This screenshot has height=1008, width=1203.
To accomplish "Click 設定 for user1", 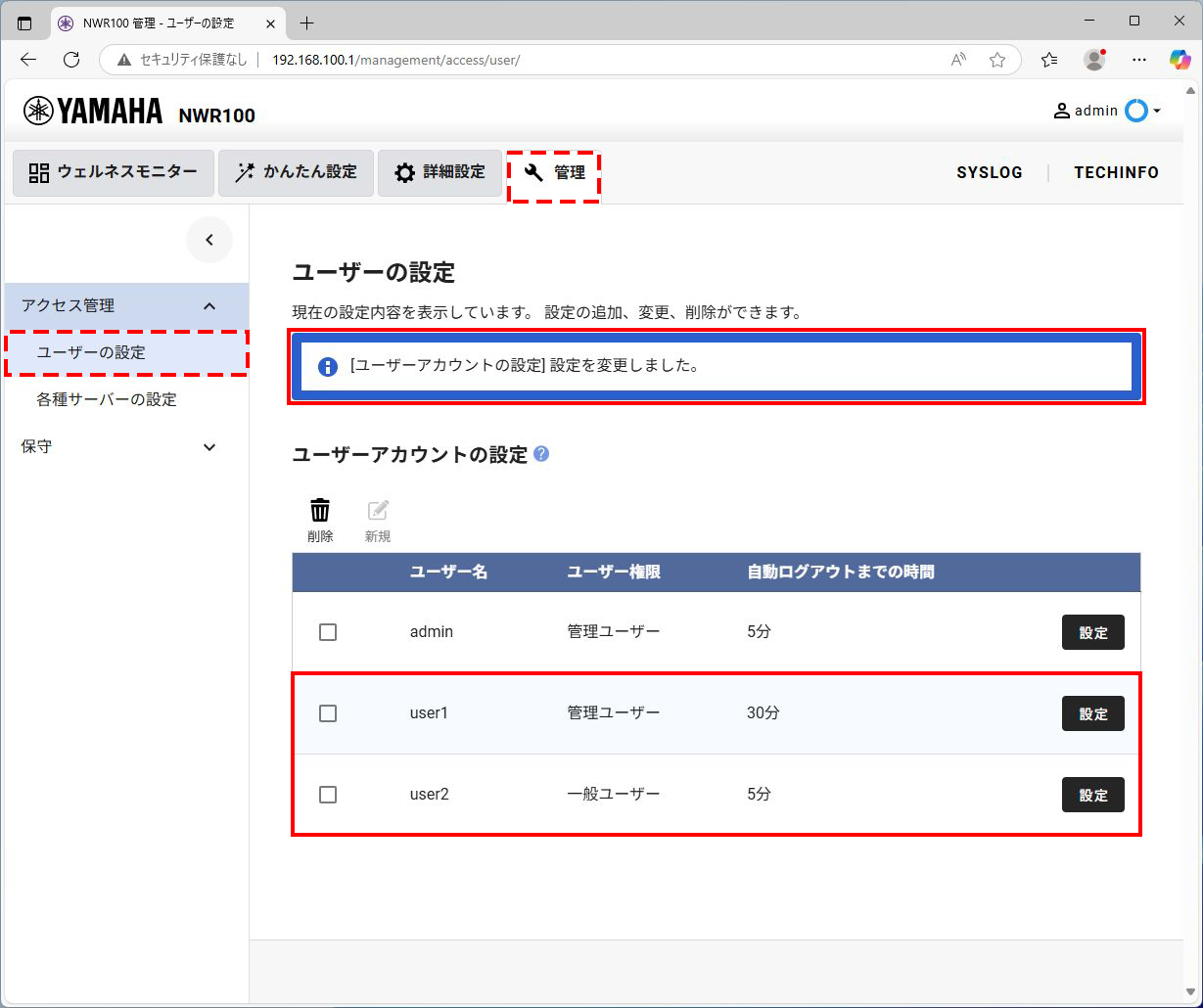I will coord(1092,713).
